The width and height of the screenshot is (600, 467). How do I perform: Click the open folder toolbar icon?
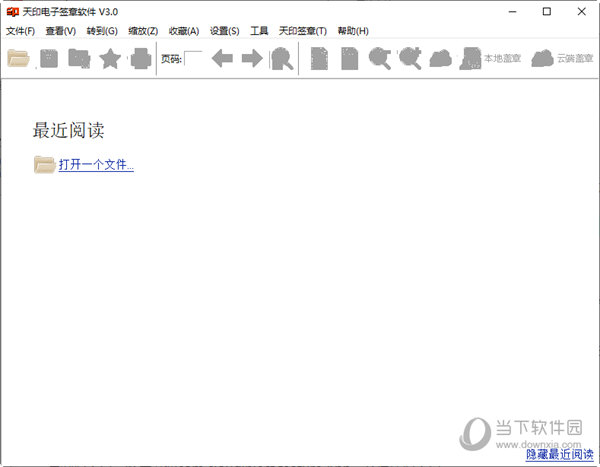(18, 59)
